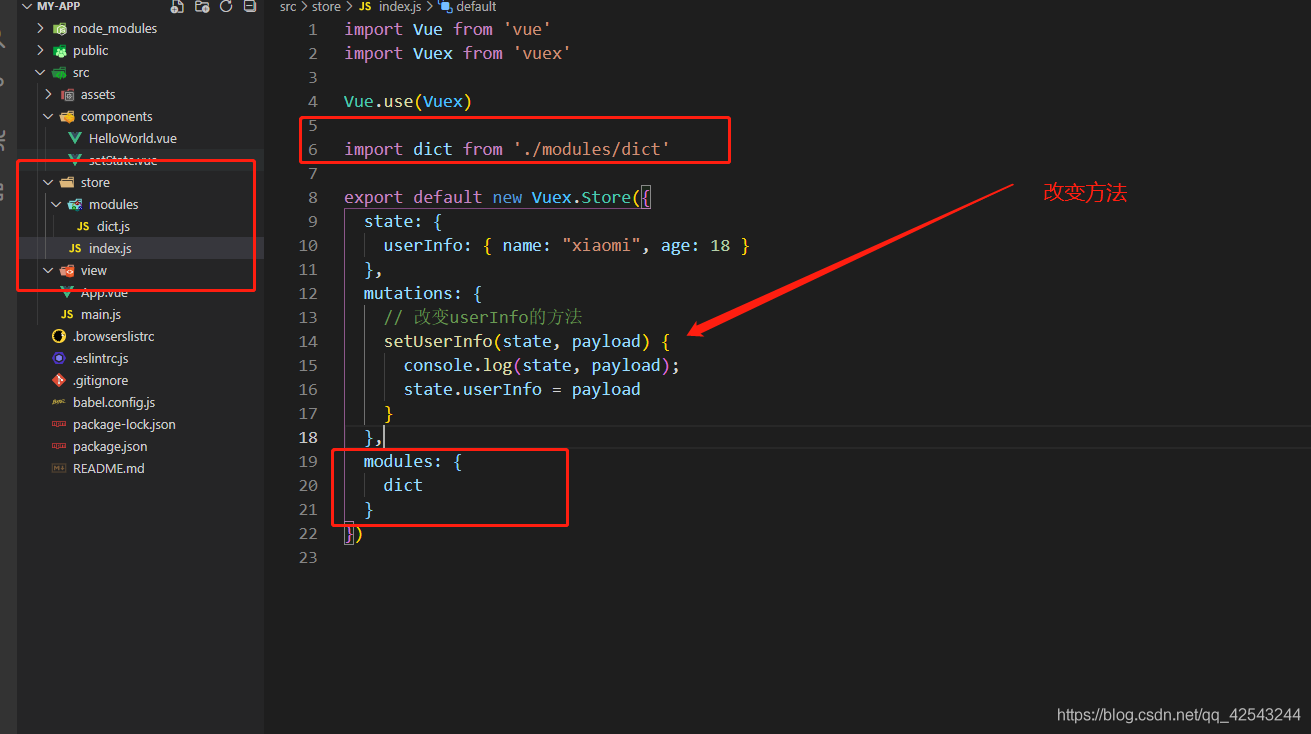Refresh the explorer file tree
1311x734 pixels.
coord(226,6)
